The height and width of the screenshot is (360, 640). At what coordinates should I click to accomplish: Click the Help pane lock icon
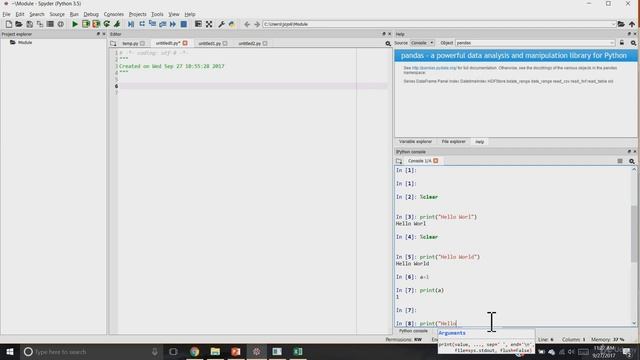[622, 43]
